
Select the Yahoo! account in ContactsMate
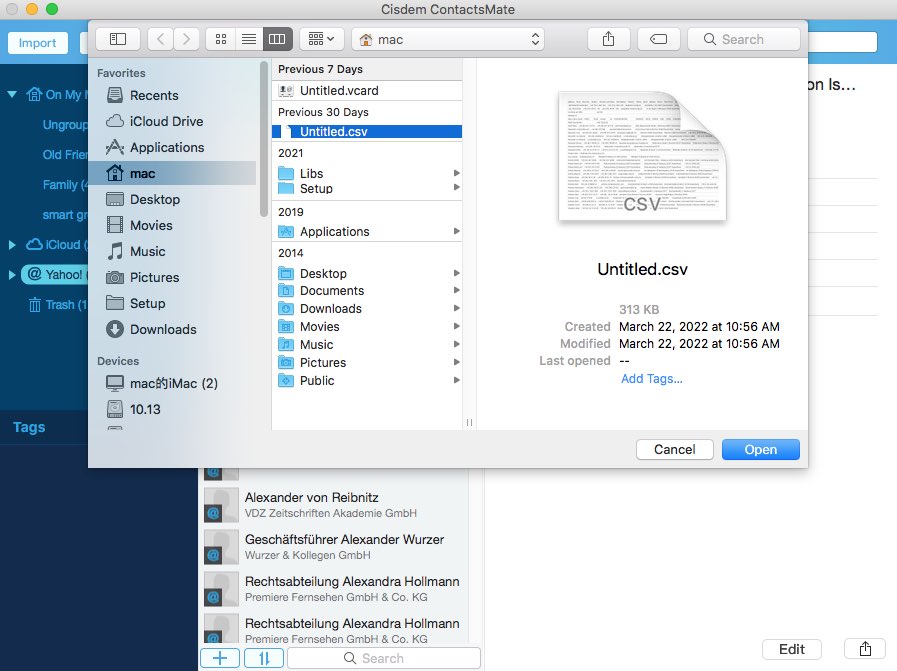coord(55,275)
